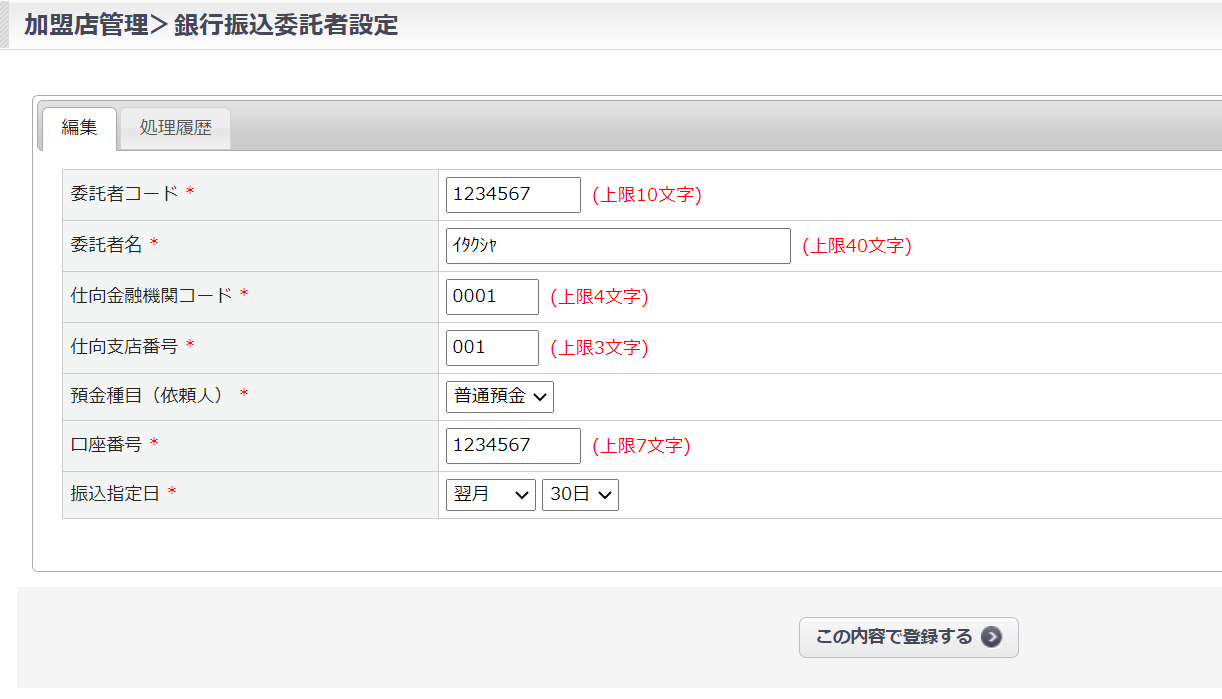Viewport: 1222px width, 699px height.
Task: Open the 30日 day dropdown
Action: tap(580, 495)
